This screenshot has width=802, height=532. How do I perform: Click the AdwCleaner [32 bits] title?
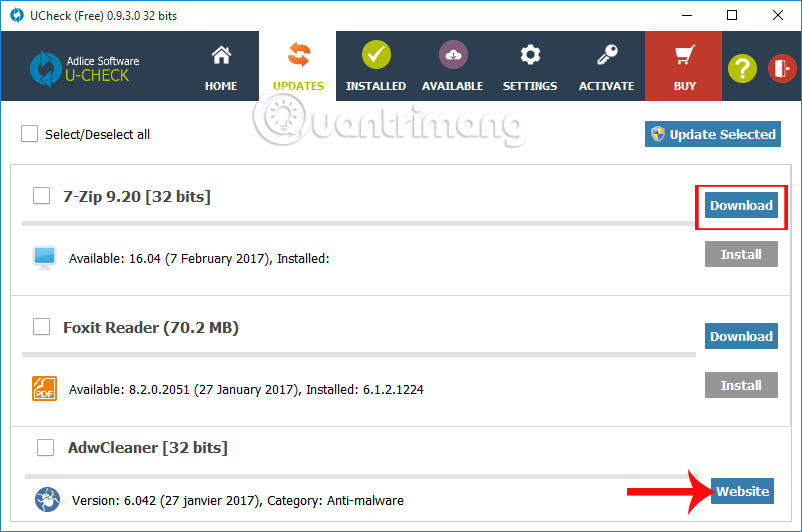(148, 448)
